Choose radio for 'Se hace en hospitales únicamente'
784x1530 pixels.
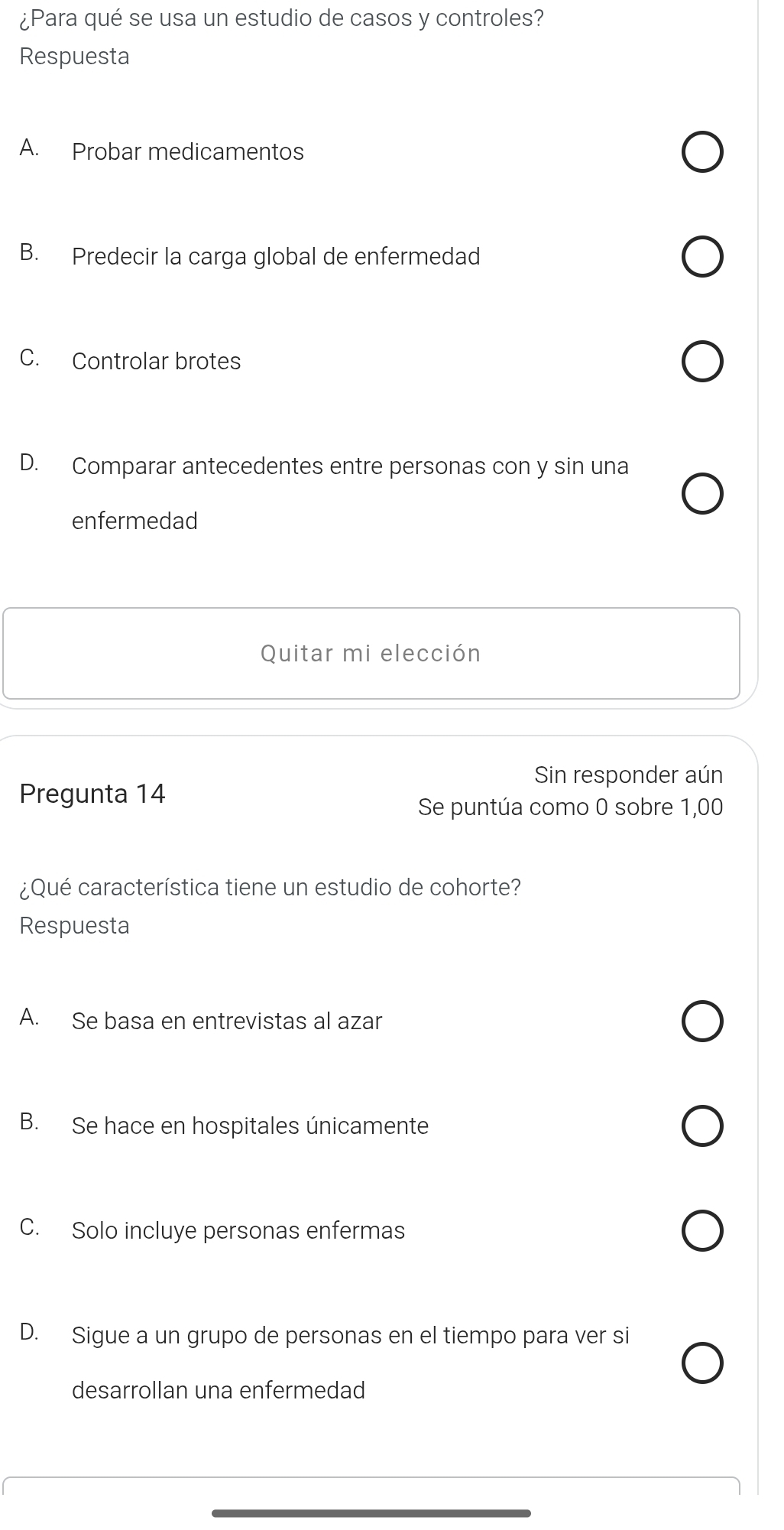click(702, 1127)
